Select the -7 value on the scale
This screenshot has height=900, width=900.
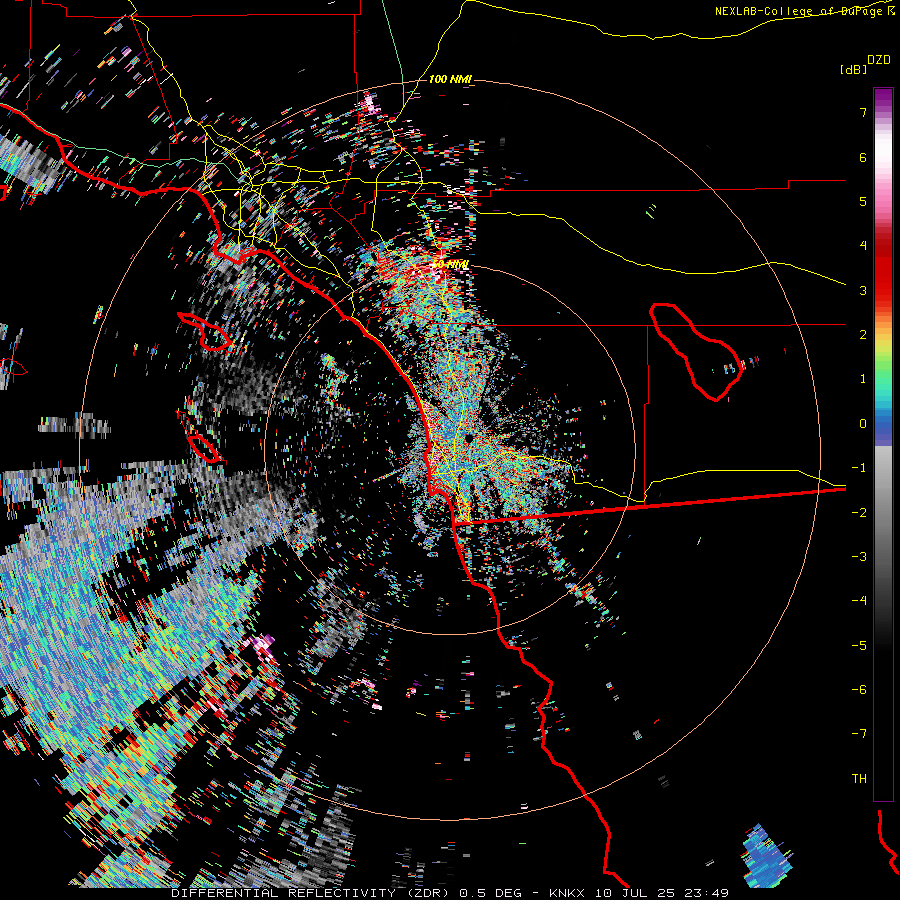point(859,734)
